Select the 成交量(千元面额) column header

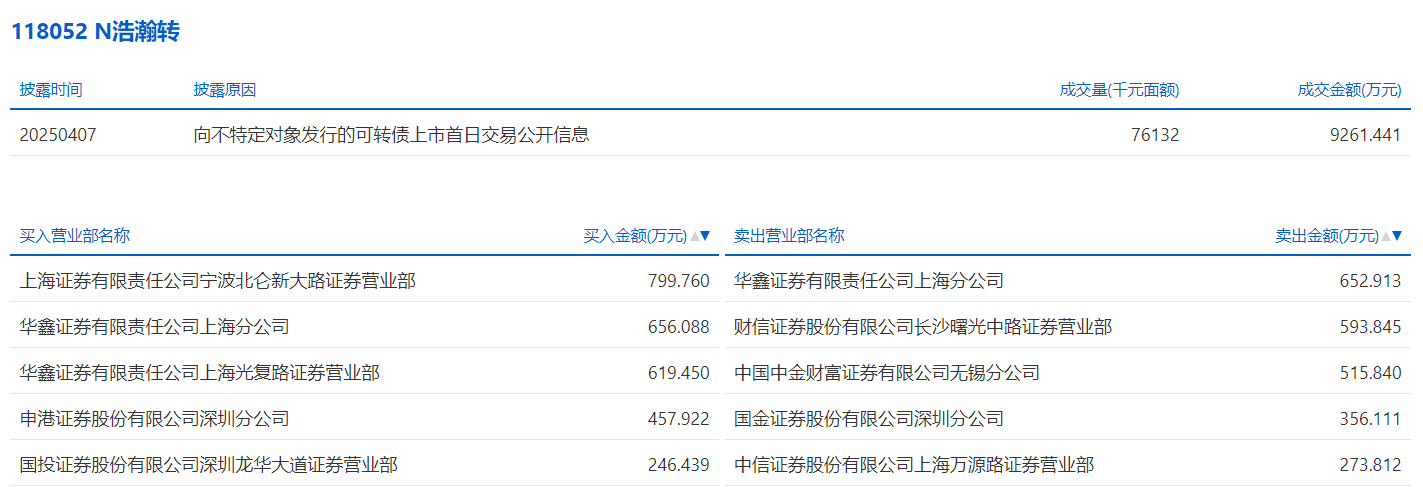click(x=1119, y=90)
